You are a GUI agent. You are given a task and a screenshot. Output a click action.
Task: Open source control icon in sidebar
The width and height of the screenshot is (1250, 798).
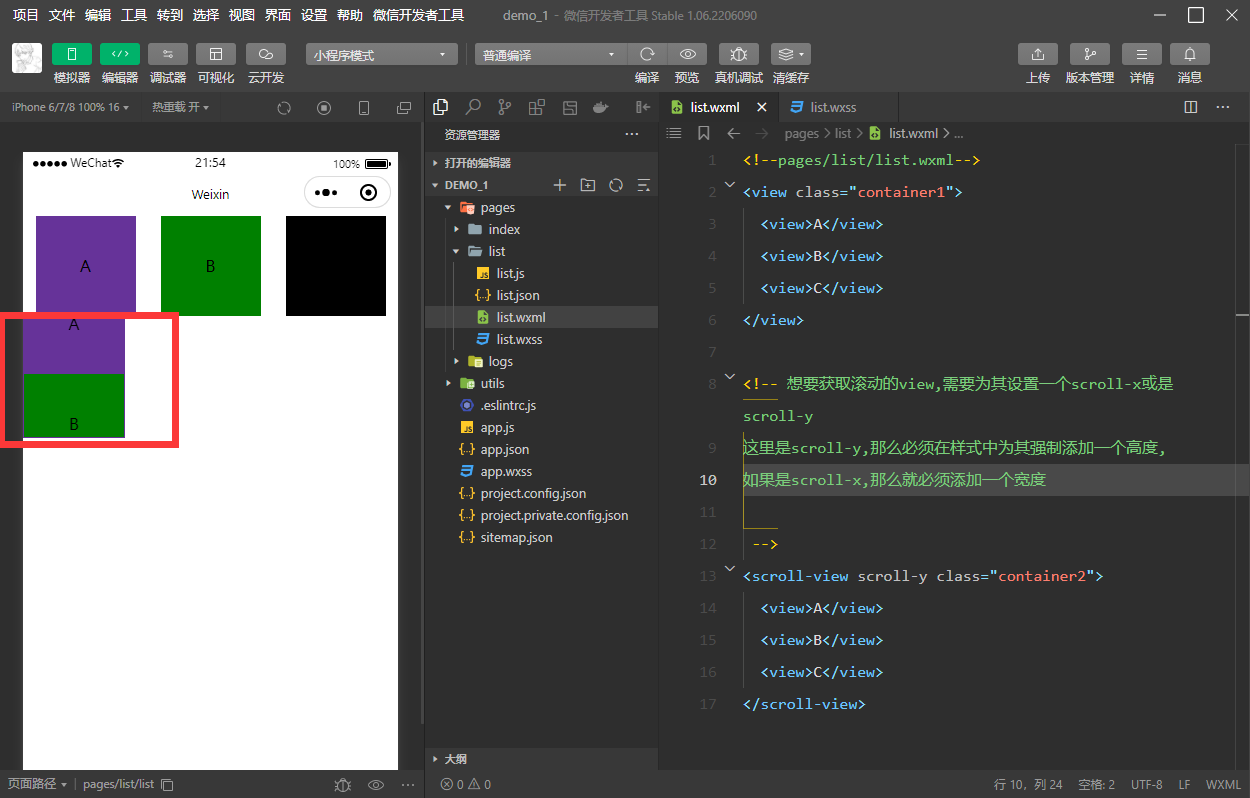tap(505, 107)
